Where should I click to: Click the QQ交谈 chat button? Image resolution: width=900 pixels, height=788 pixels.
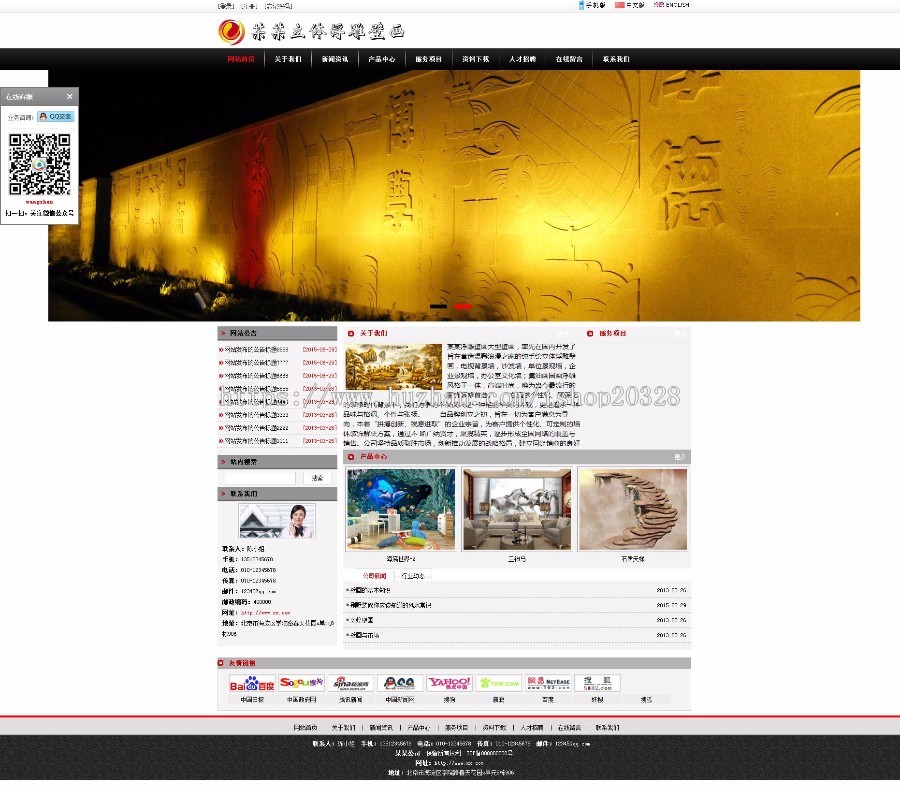[x=56, y=117]
